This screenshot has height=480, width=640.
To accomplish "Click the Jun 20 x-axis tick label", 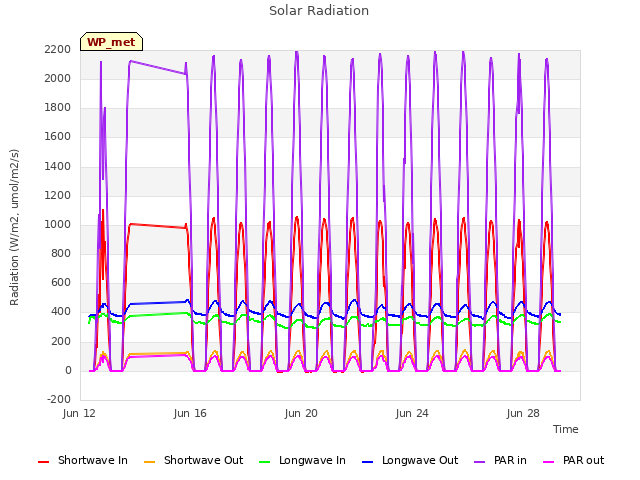I will tap(301, 413).
